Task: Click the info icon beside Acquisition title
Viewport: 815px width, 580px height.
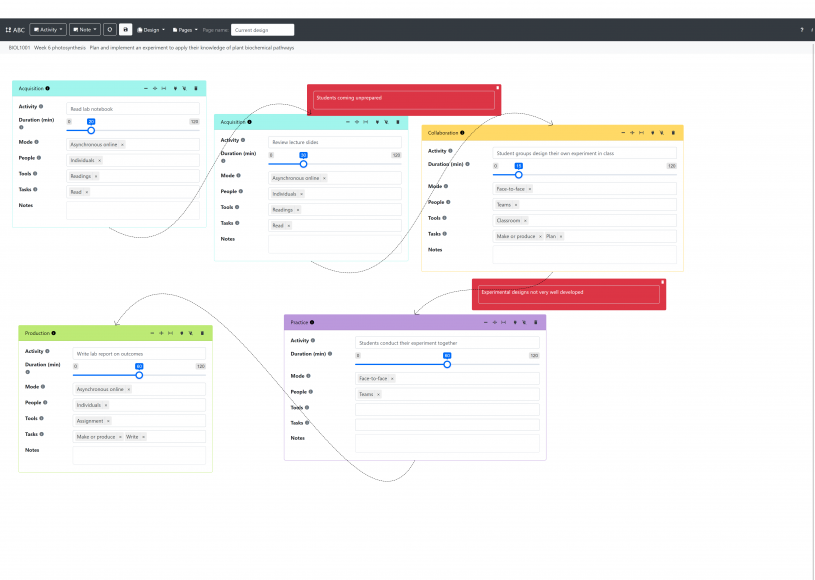Action: pos(46,88)
